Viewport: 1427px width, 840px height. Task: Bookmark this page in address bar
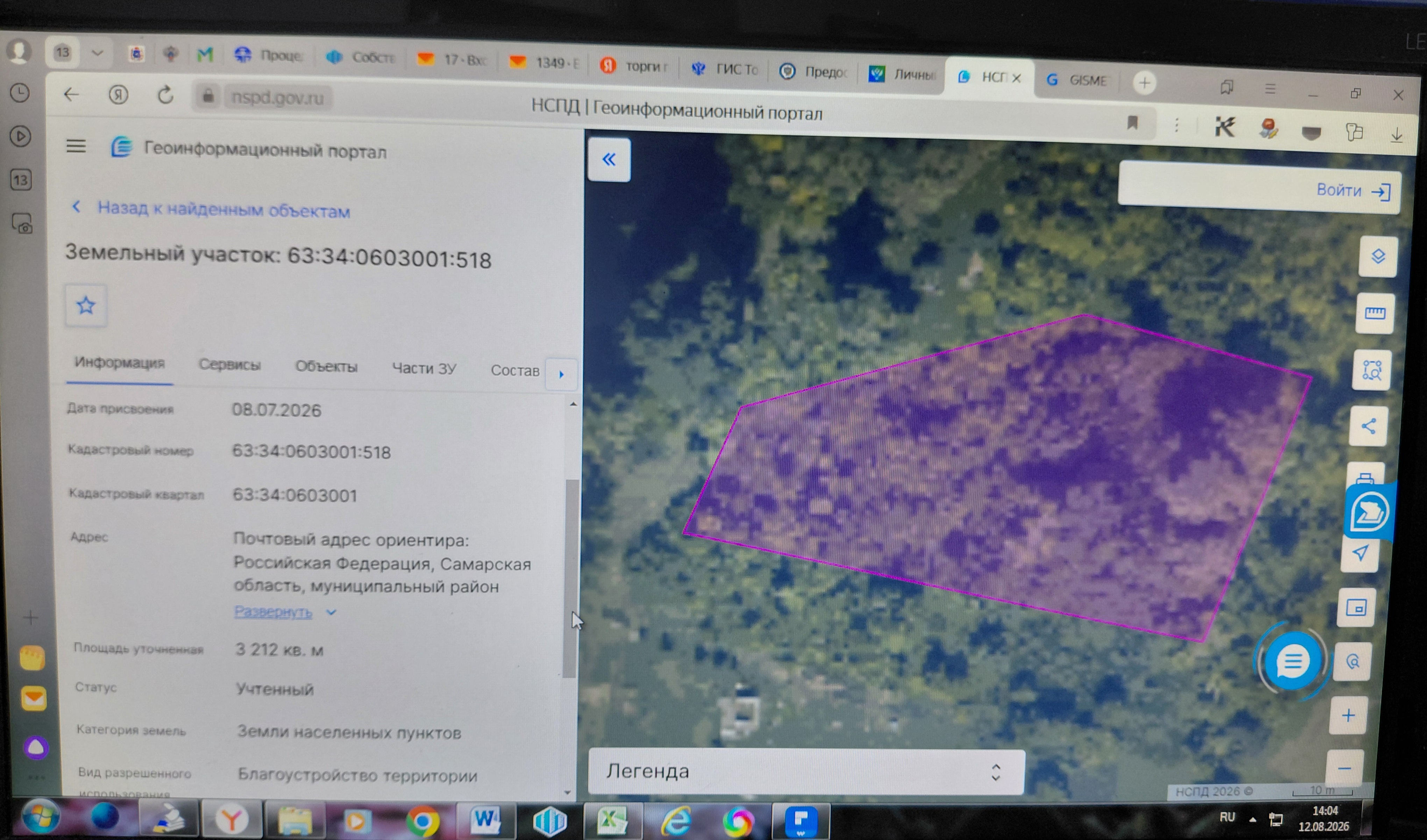pos(1132,123)
